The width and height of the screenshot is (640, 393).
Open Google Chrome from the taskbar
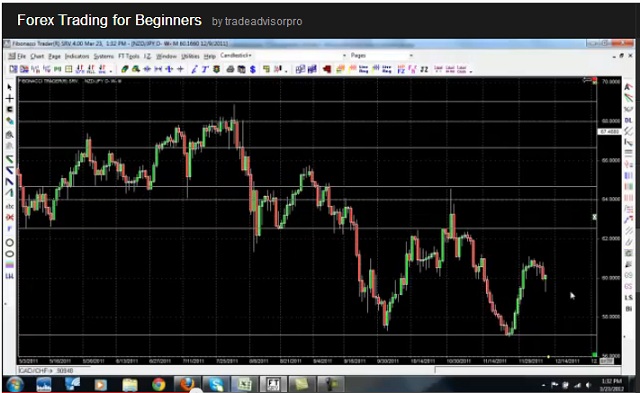coord(158,384)
